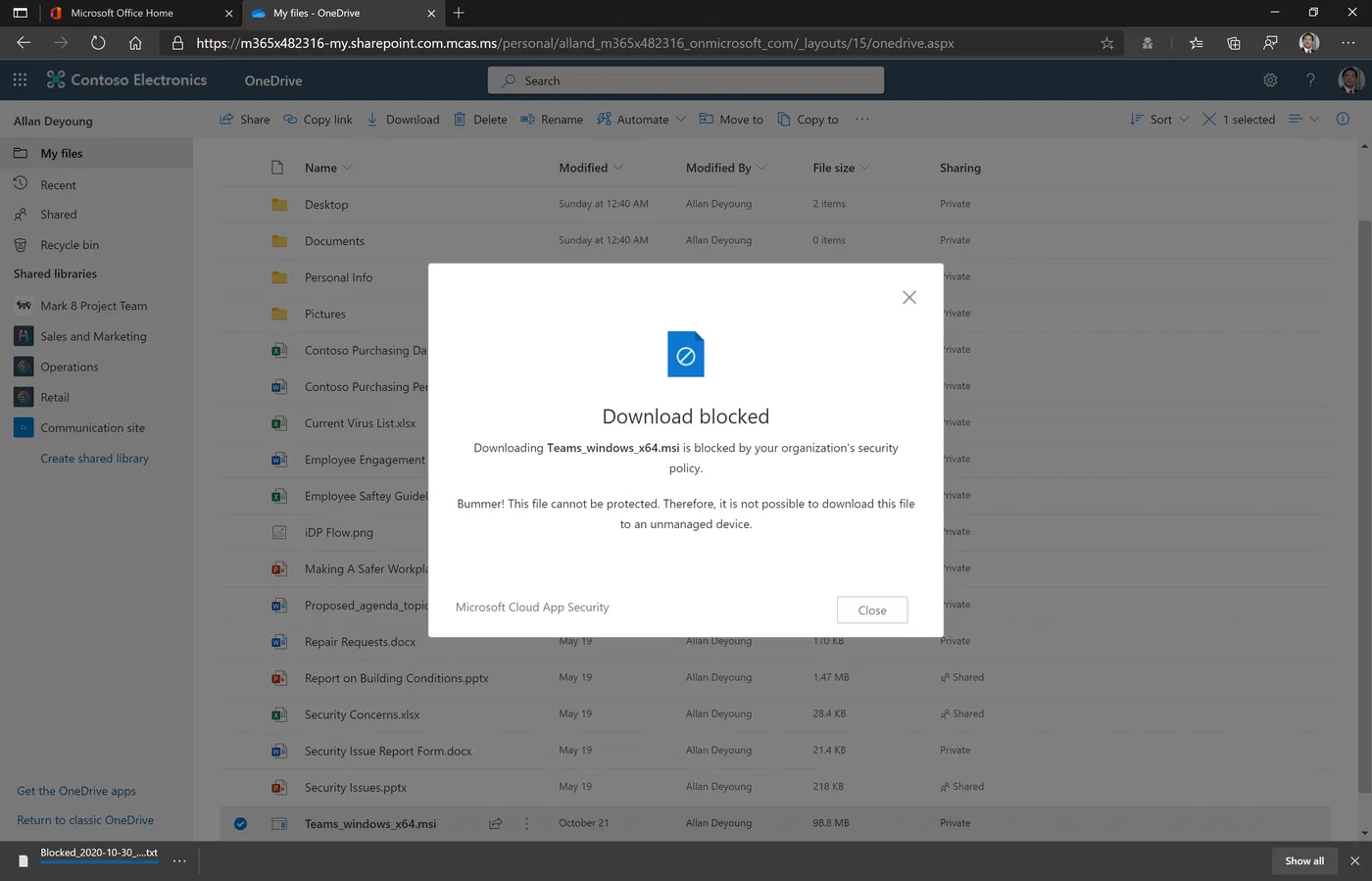
Task: Switch to Microsoft Office Home tab
Action: click(142, 13)
